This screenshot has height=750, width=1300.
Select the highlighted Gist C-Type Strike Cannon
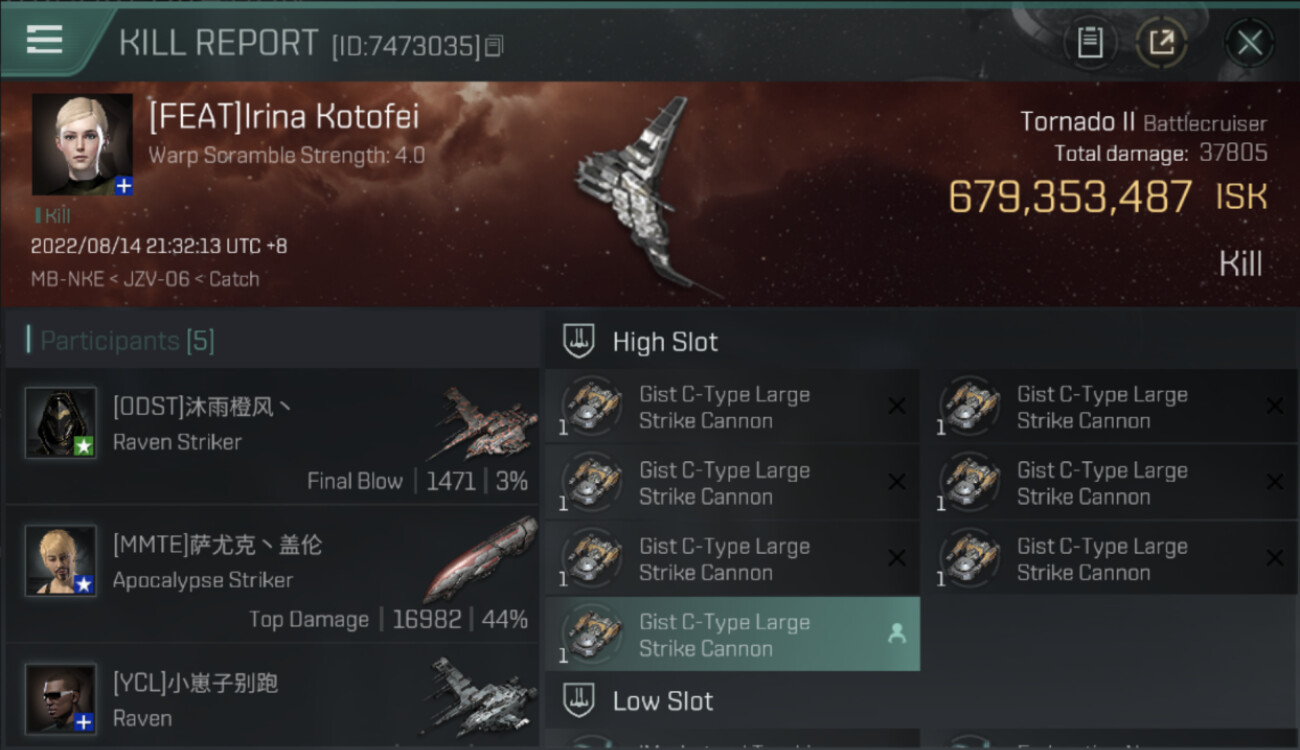(732, 634)
